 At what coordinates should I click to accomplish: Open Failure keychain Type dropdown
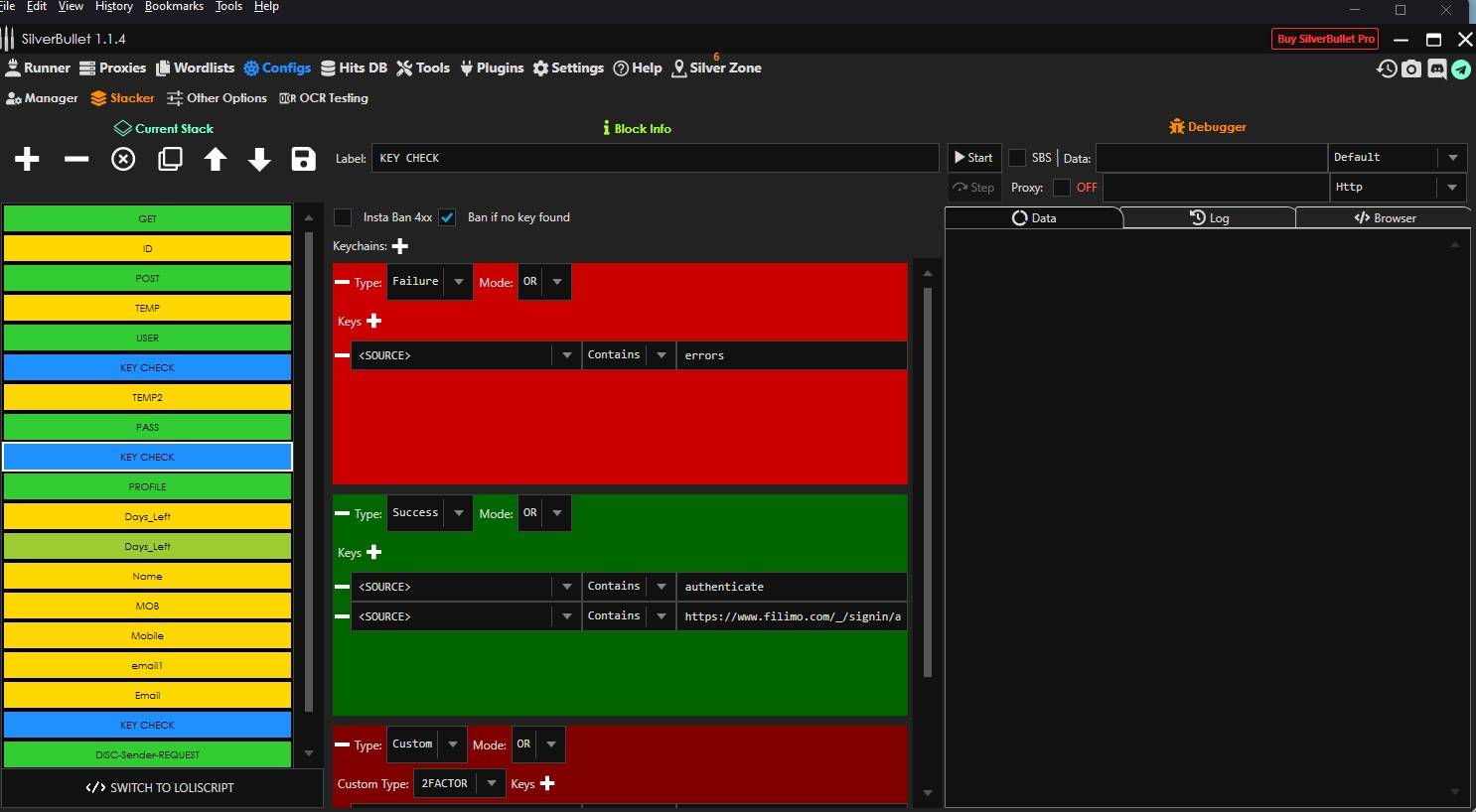429,282
